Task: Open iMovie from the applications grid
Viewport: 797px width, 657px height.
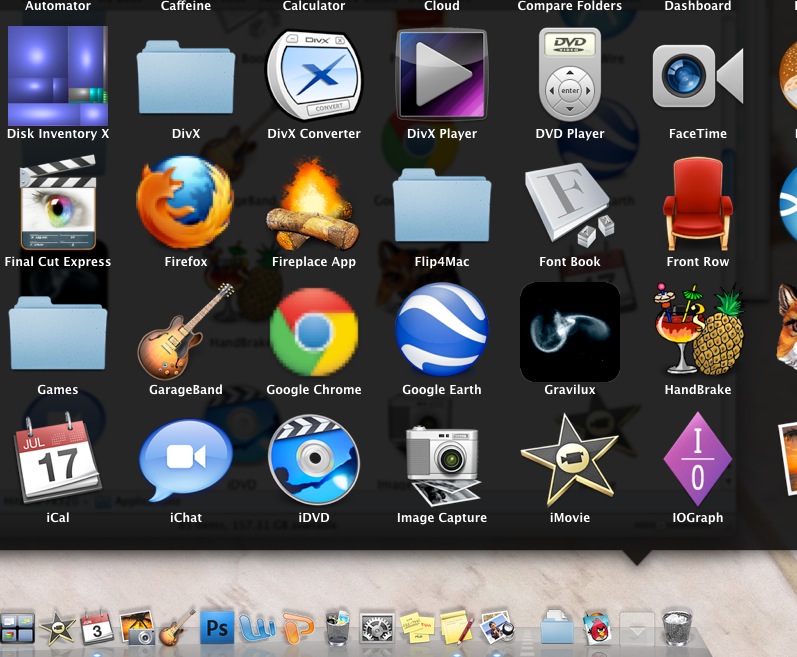Action: (x=570, y=460)
